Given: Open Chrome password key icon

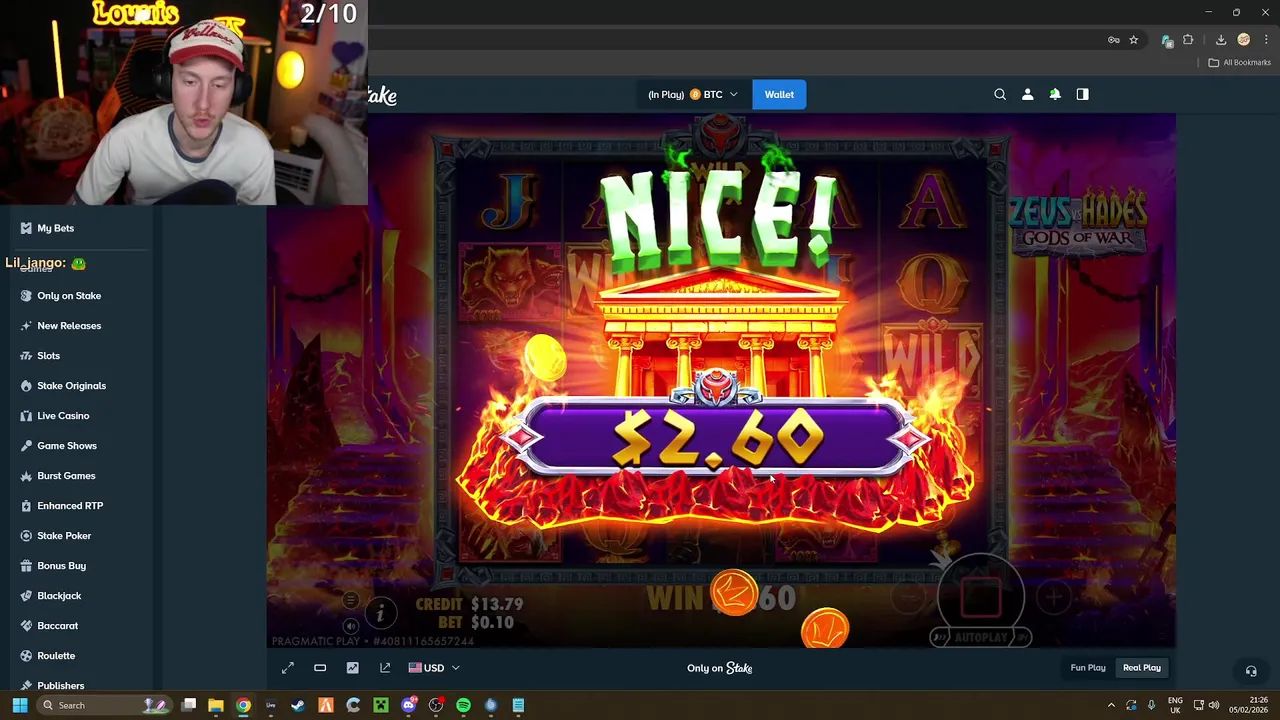Looking at the screenshot, I should pyautogui.click(x=1113, y=40).
